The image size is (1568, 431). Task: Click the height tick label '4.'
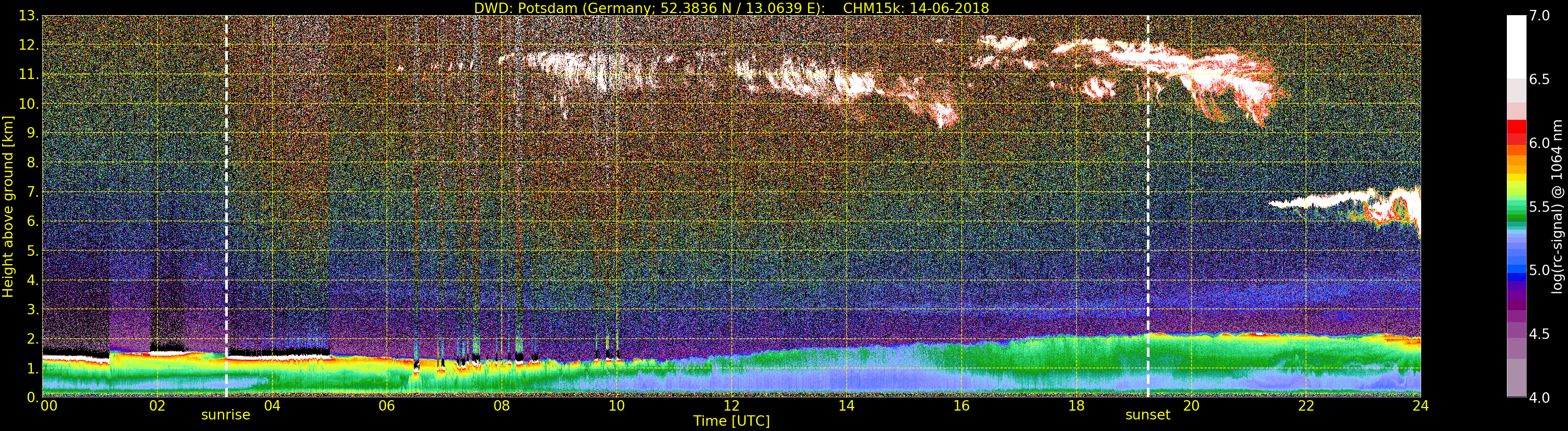(x=32, y=280)
